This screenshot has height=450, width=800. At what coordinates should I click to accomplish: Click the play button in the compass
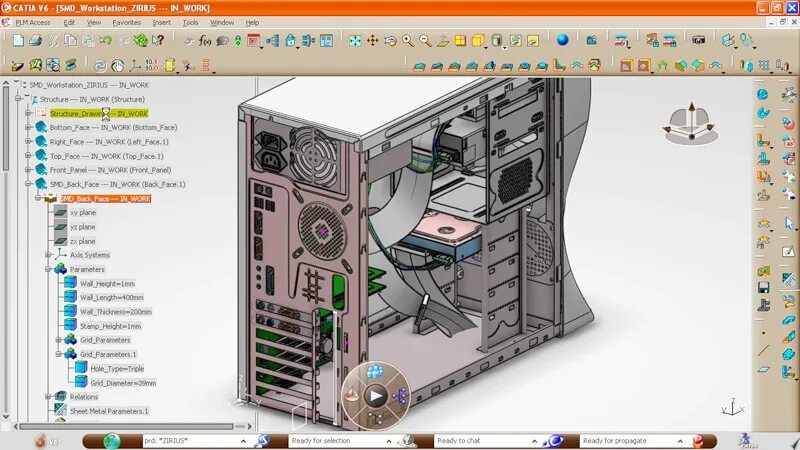376,395
